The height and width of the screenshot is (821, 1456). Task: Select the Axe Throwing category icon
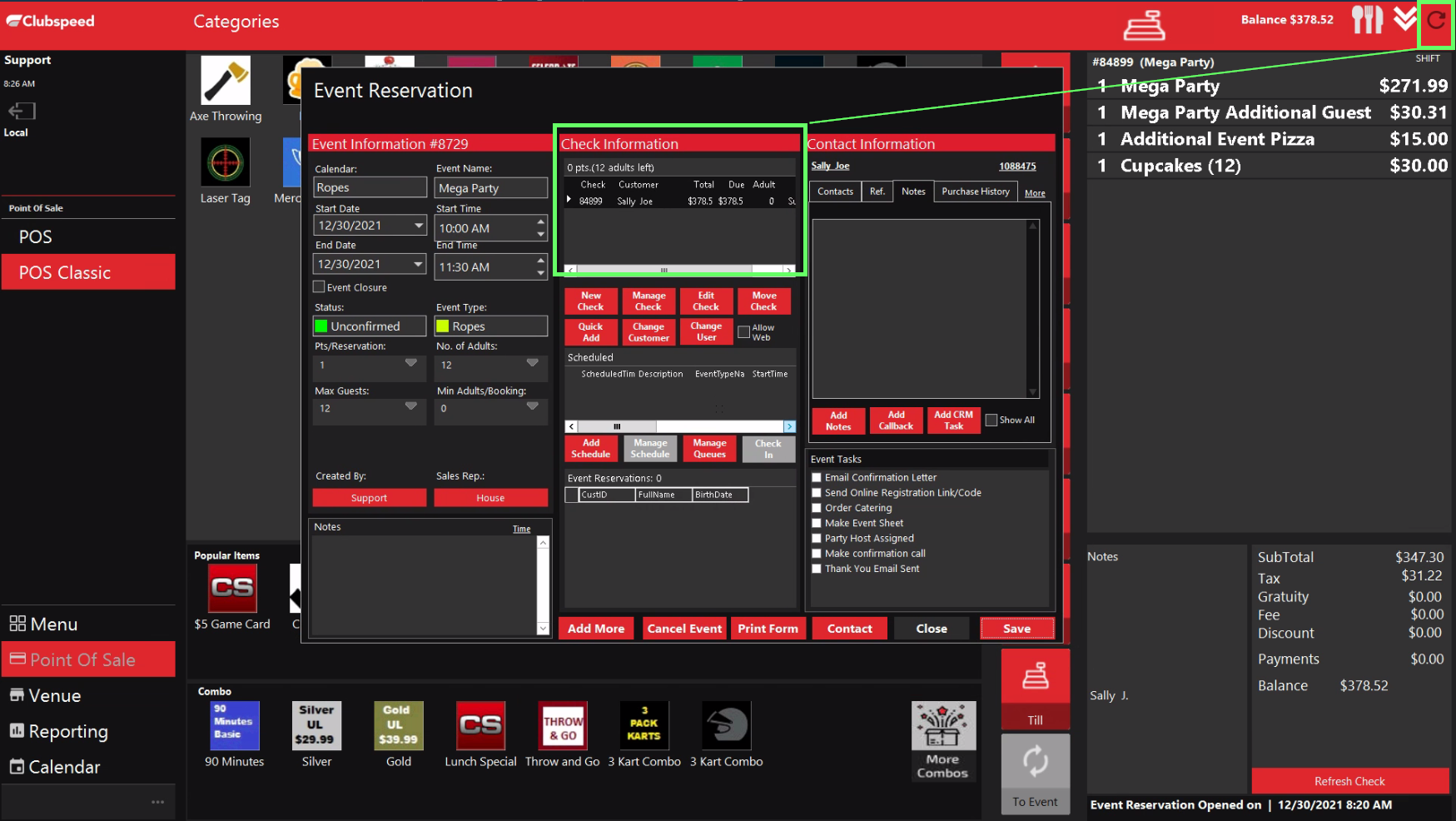(225, 81)
